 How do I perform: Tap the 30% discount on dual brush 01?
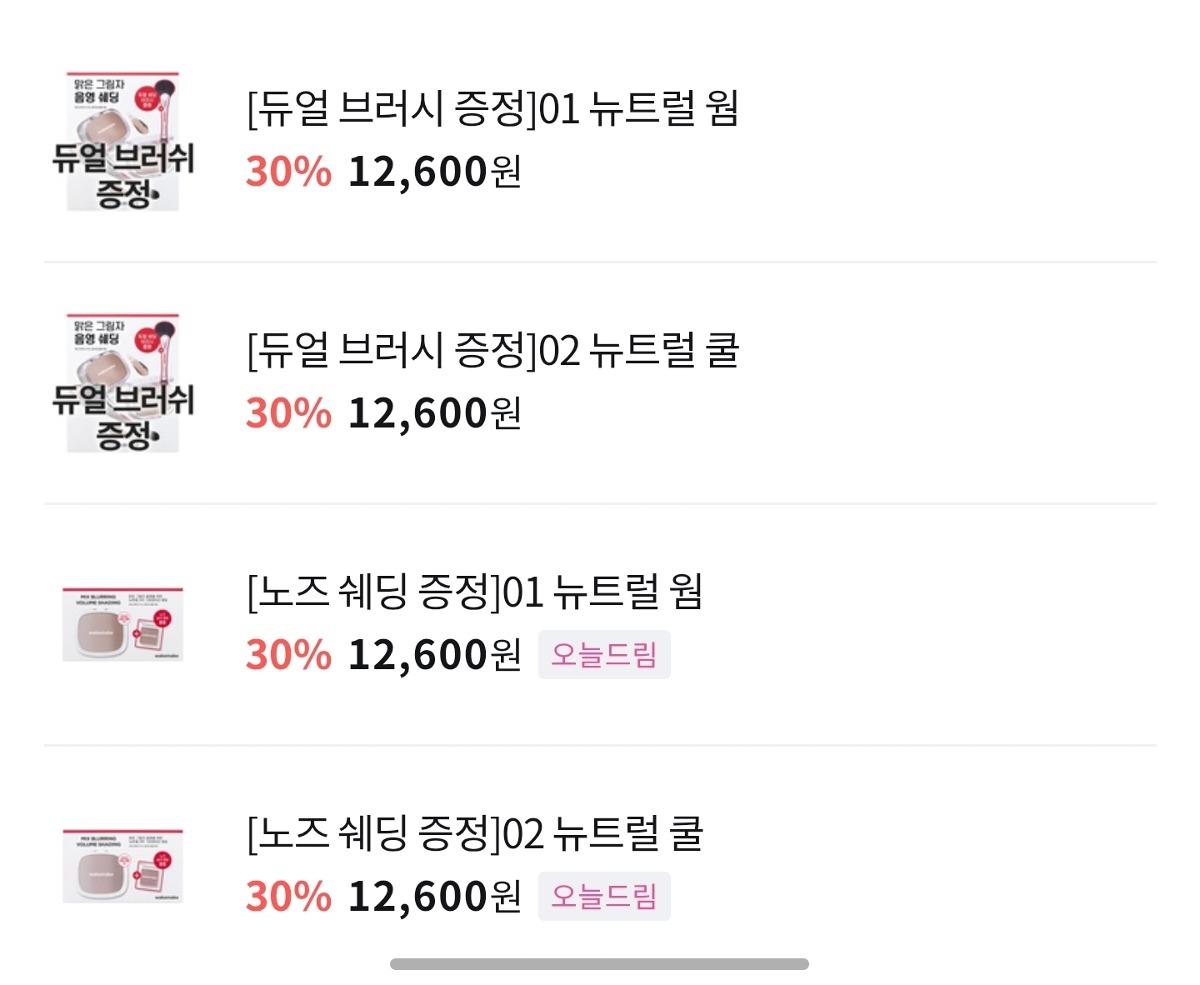coord(288,172)
